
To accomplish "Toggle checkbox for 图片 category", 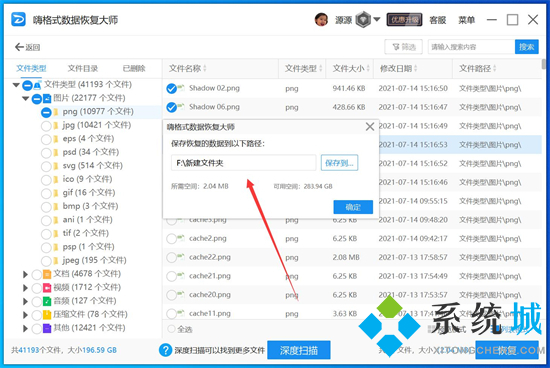I will (37, 99).
